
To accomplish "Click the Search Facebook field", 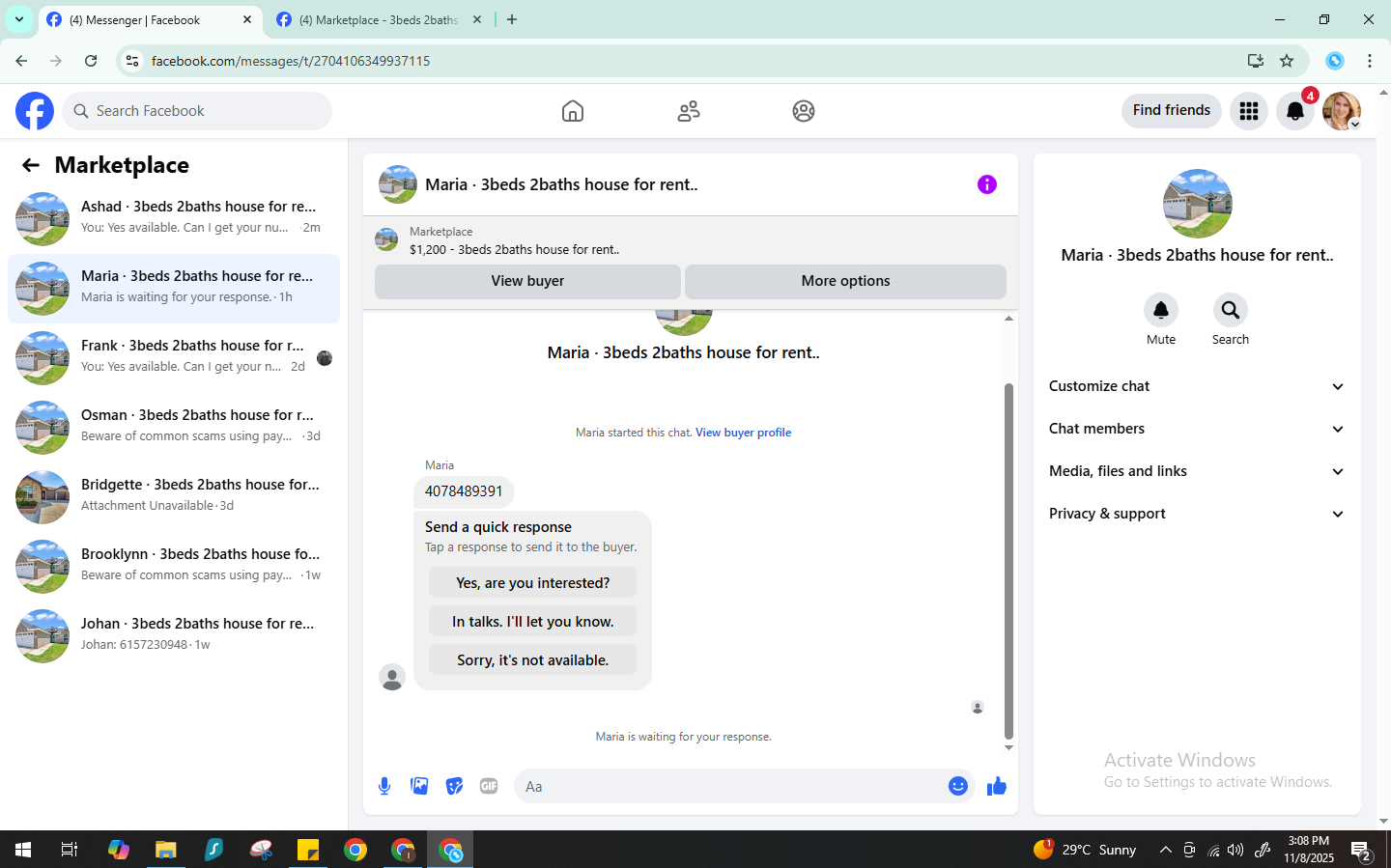I will click(197, 111).
